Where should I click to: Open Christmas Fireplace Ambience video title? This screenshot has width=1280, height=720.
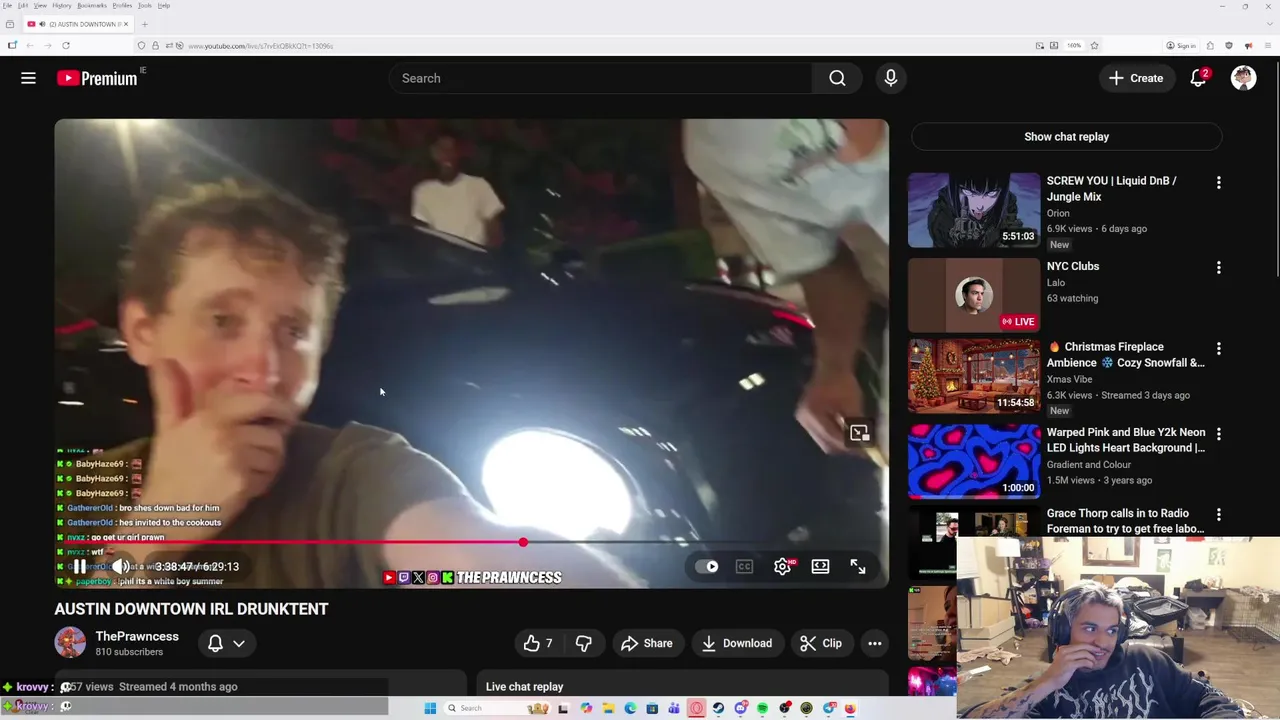coord(1126,355)
